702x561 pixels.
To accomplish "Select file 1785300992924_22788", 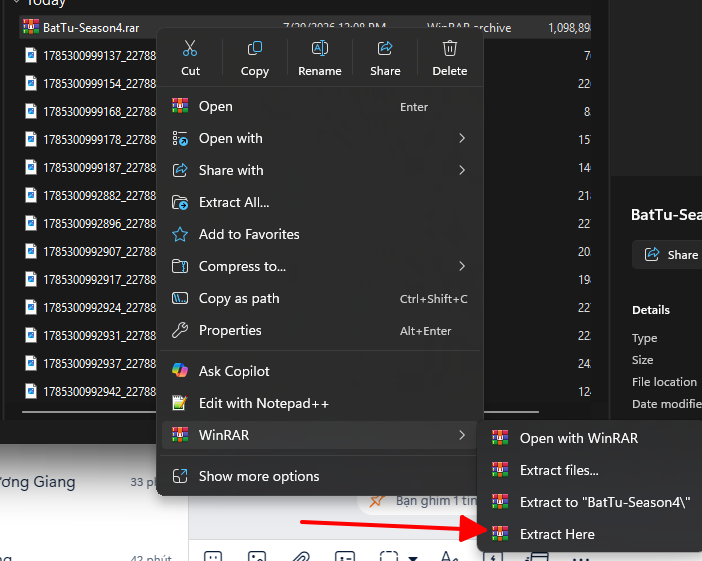I will click(99, 308).
